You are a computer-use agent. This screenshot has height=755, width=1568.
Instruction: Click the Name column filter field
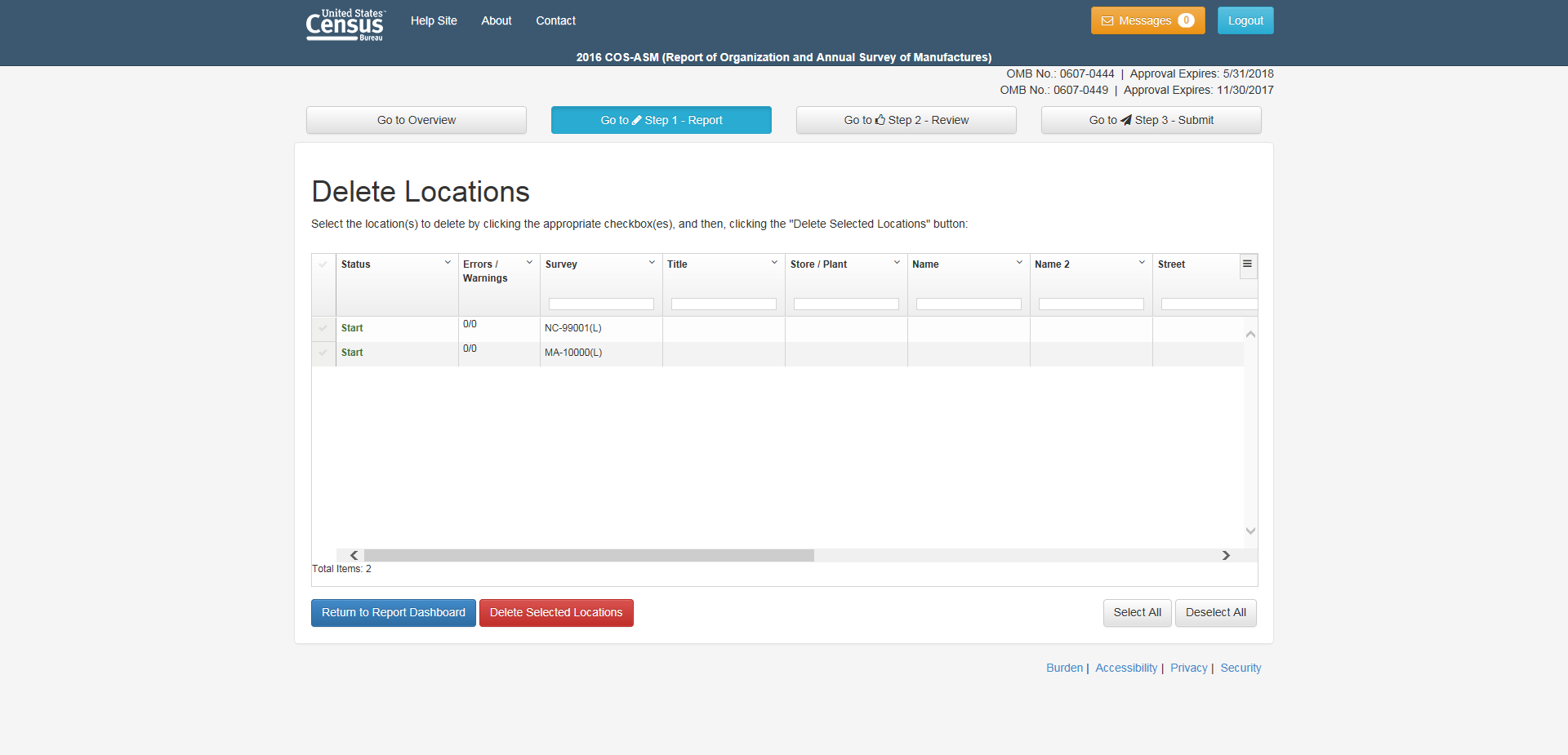(x=969, y=304)
